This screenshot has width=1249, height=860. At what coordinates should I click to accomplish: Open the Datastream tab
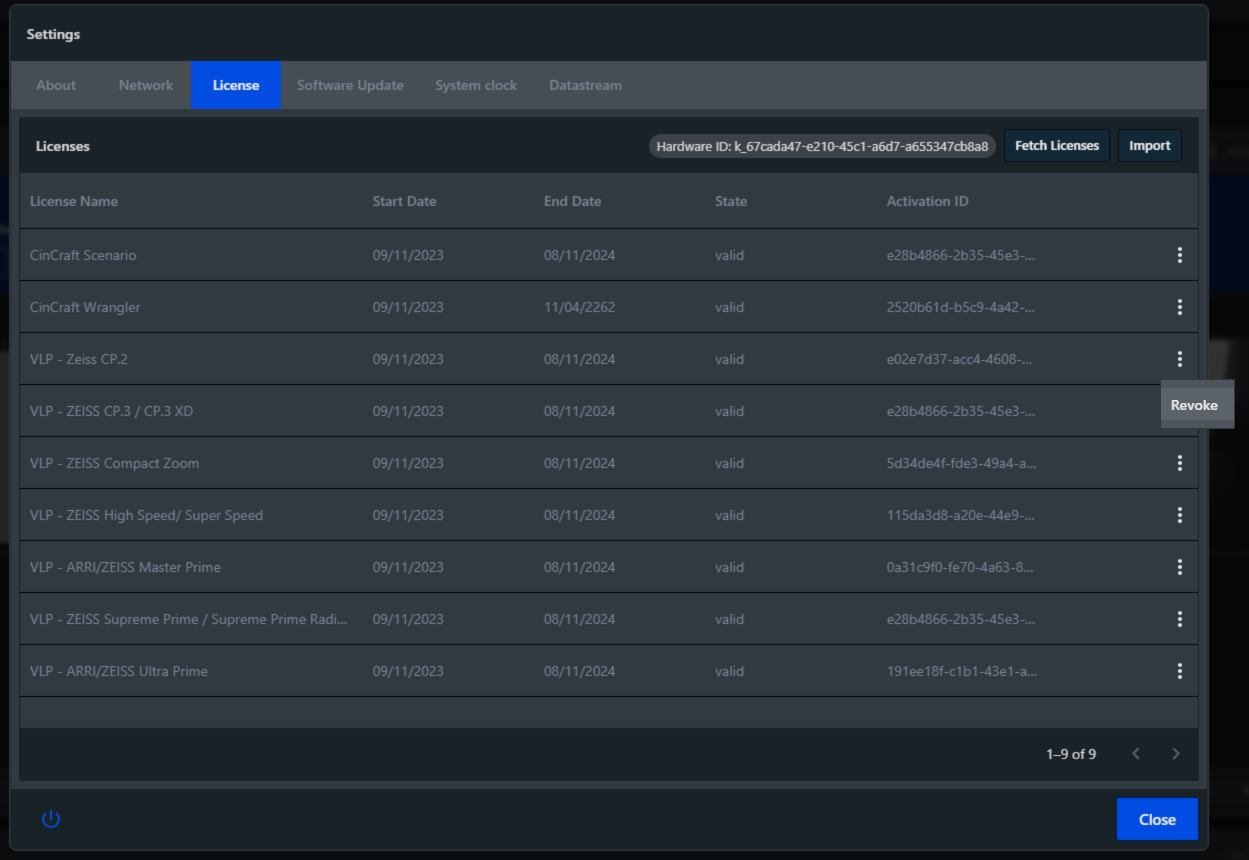click(585, 85)
